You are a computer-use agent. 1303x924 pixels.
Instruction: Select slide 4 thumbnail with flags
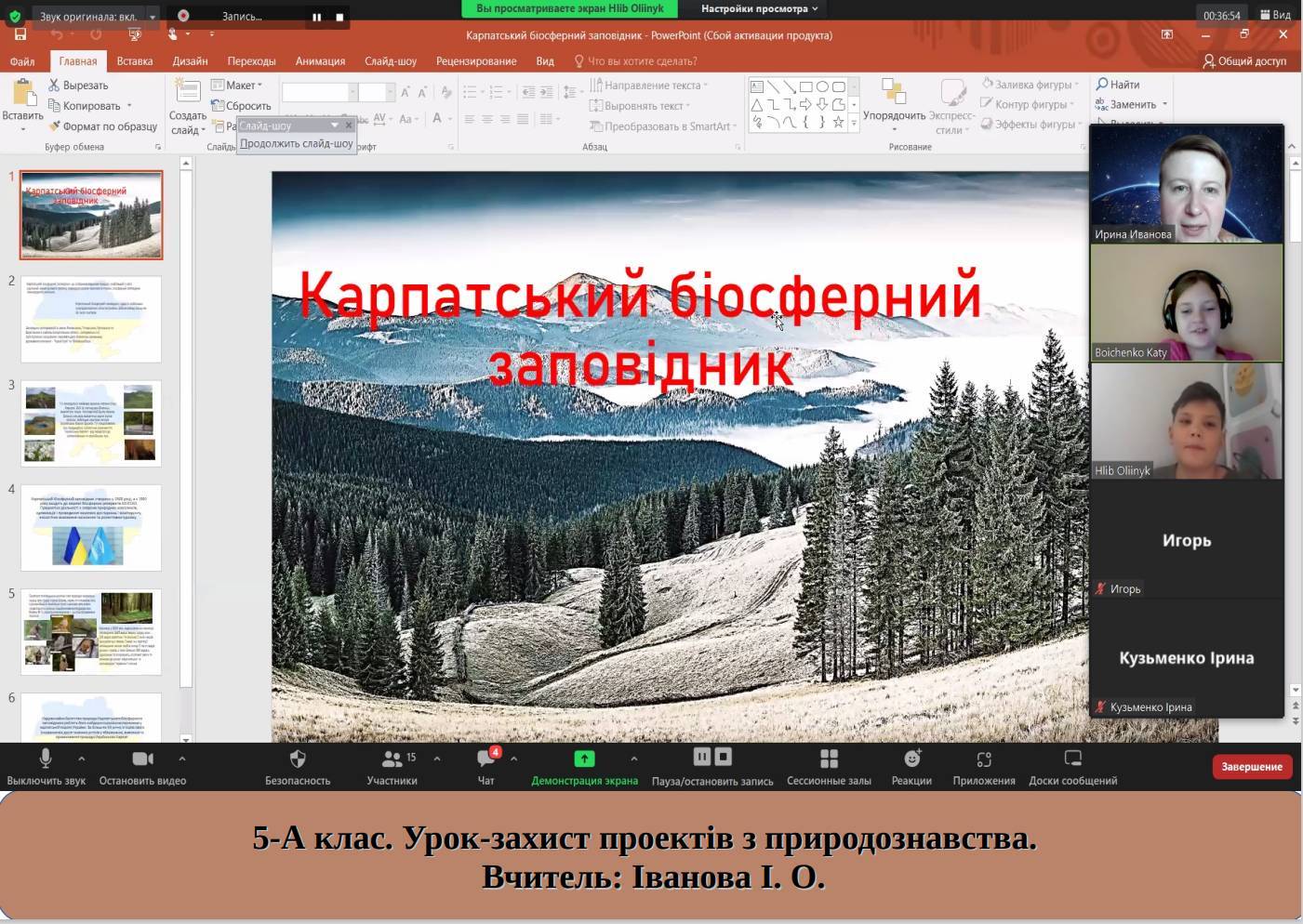91,528
